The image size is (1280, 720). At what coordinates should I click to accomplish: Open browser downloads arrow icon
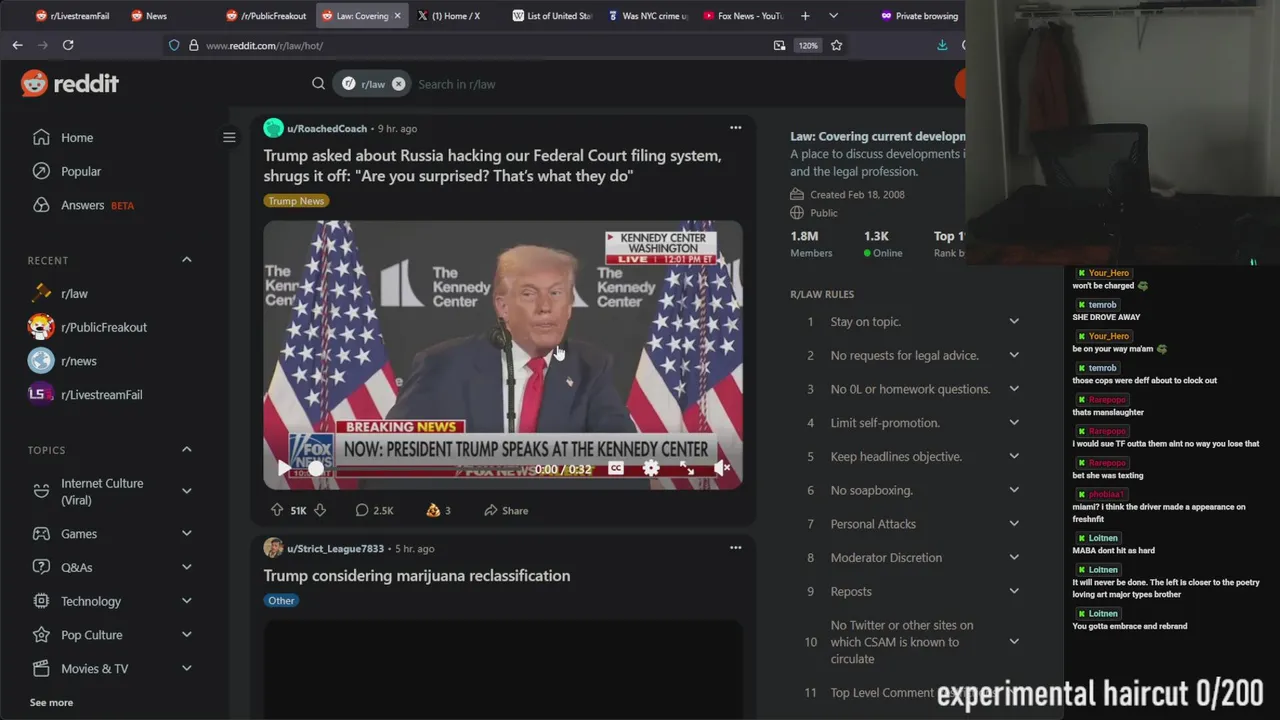(x=942, y=45)
